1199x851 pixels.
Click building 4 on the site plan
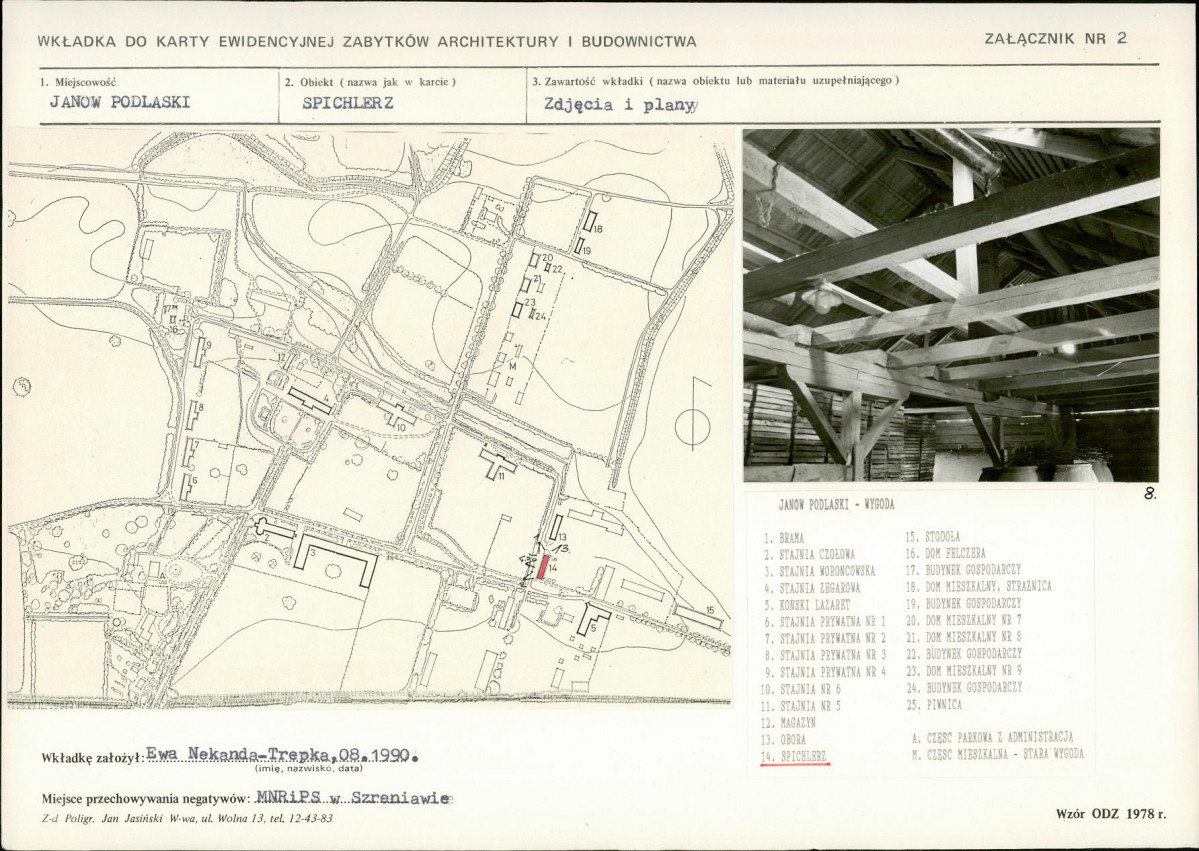(x=311, y=400)
